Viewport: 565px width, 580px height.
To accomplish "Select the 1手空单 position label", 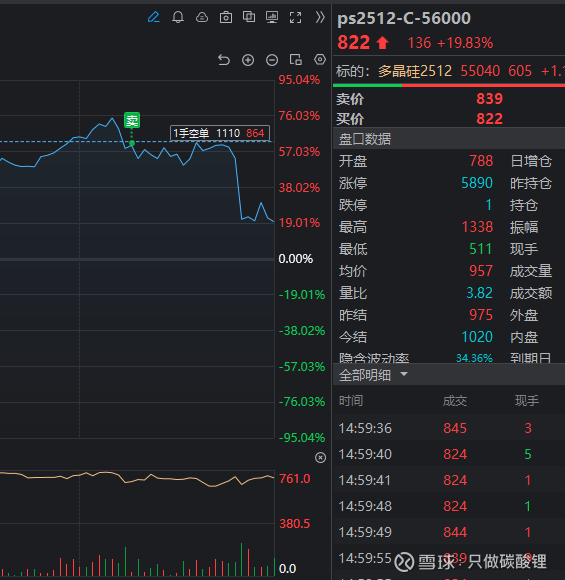I will (x=220, y=133).
